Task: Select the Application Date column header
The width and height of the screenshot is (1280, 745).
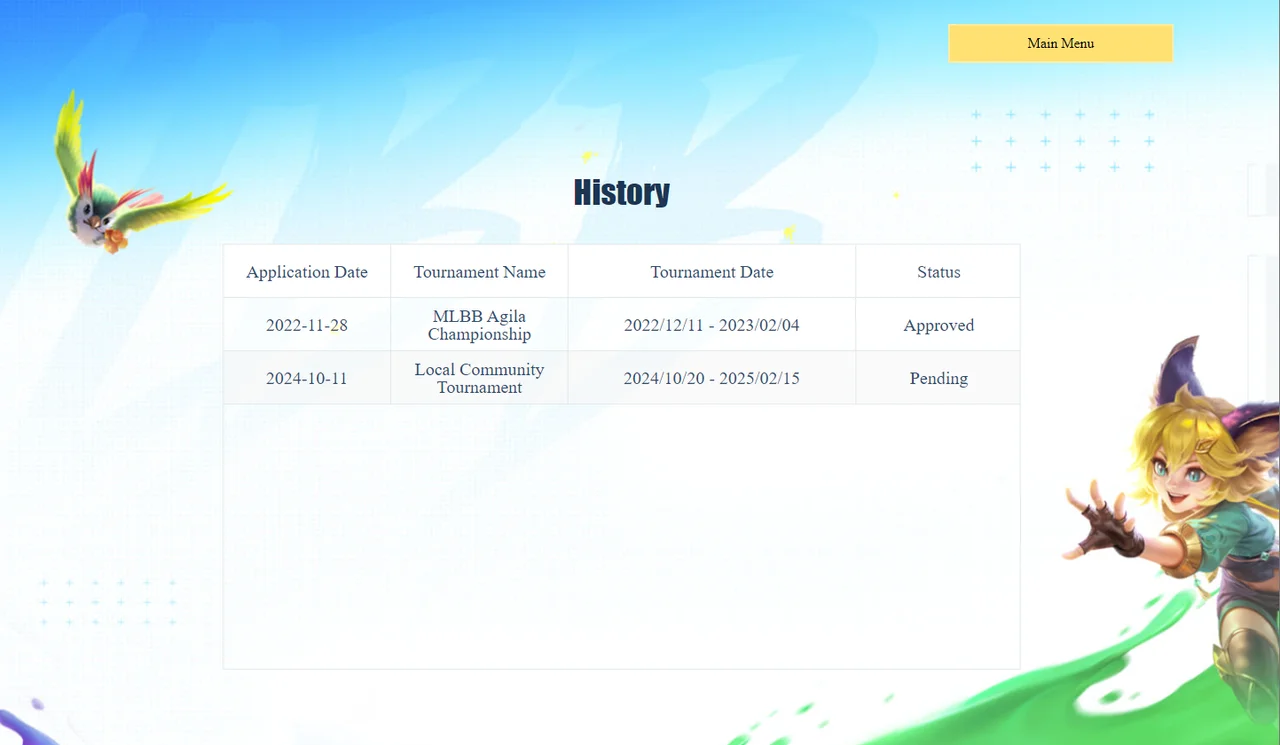Action: pyautogui.click(x=307, y=271)
